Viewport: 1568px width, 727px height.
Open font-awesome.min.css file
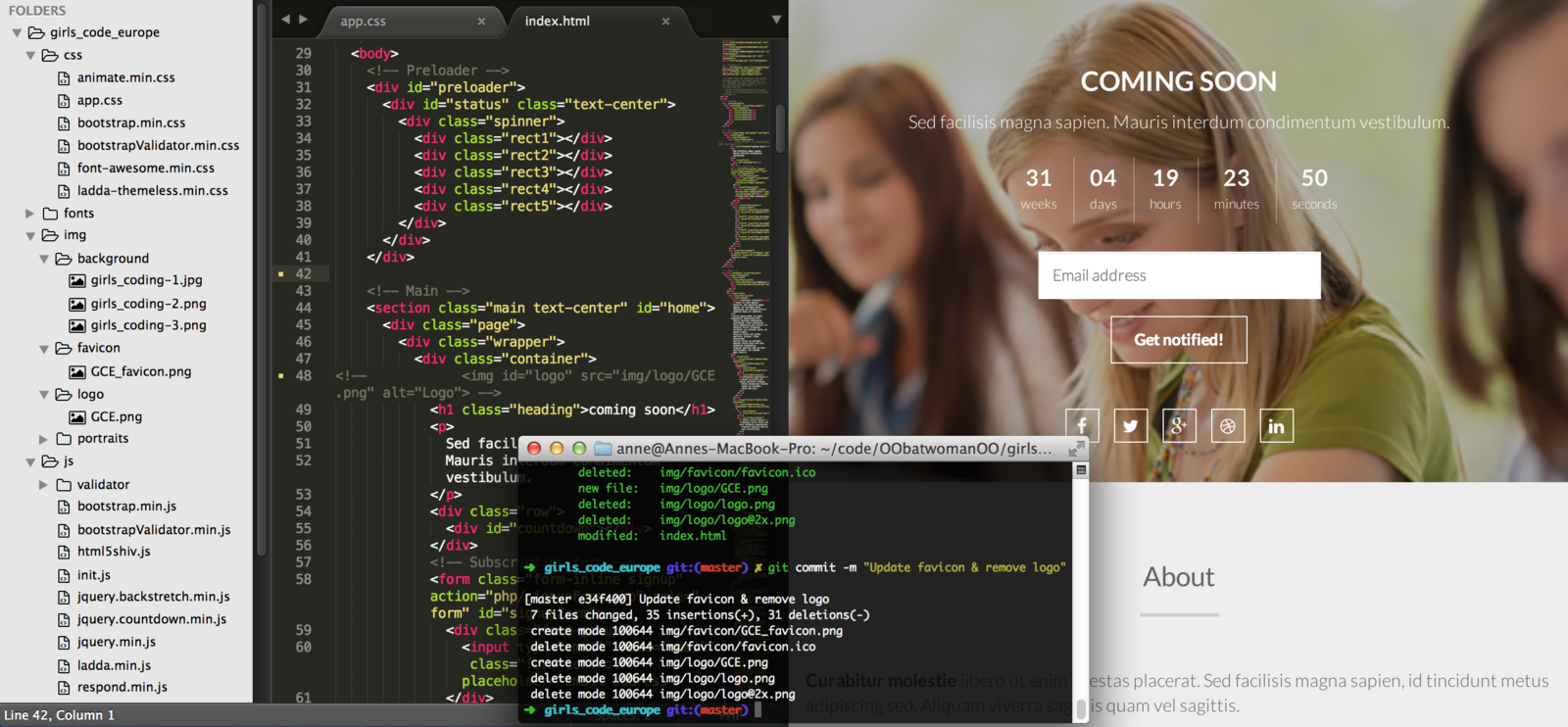(x=145, y=168)
